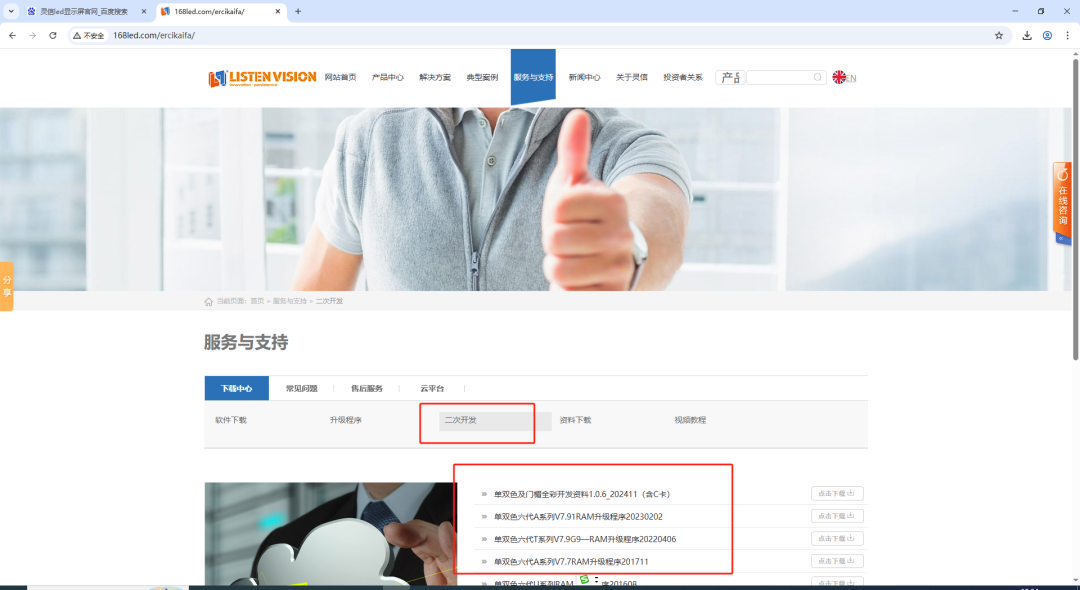Viewport: 1080px width, 590px height.
Task: Open the orange 在线咨询 side widget
Action: [x=1062, y=203]
